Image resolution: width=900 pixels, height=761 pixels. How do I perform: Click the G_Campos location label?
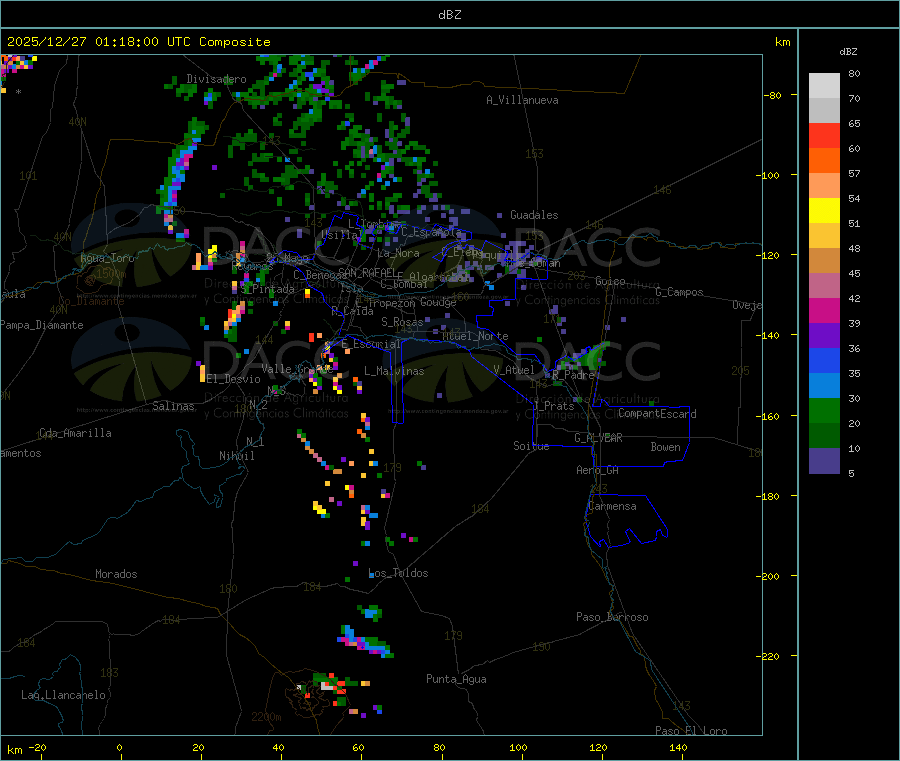[x=680, y=292]
